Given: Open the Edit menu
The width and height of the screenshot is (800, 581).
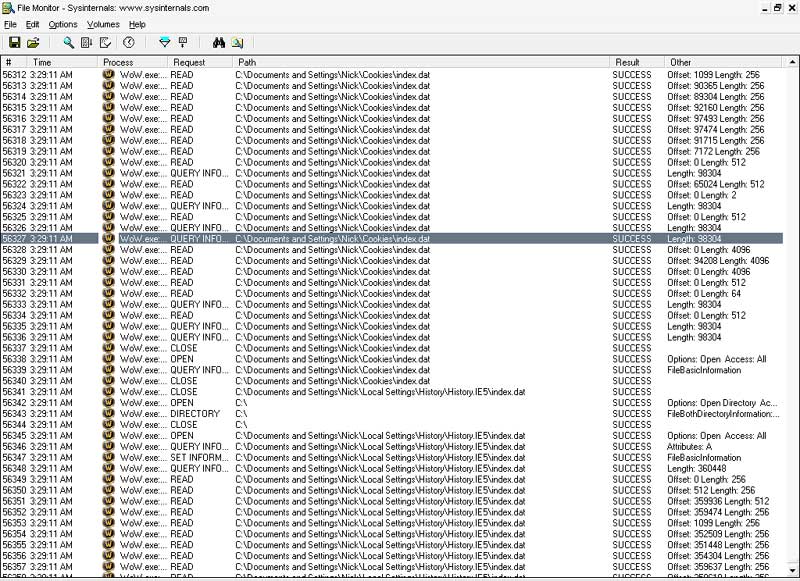Looking at the screenshot, I should [32, 24].
